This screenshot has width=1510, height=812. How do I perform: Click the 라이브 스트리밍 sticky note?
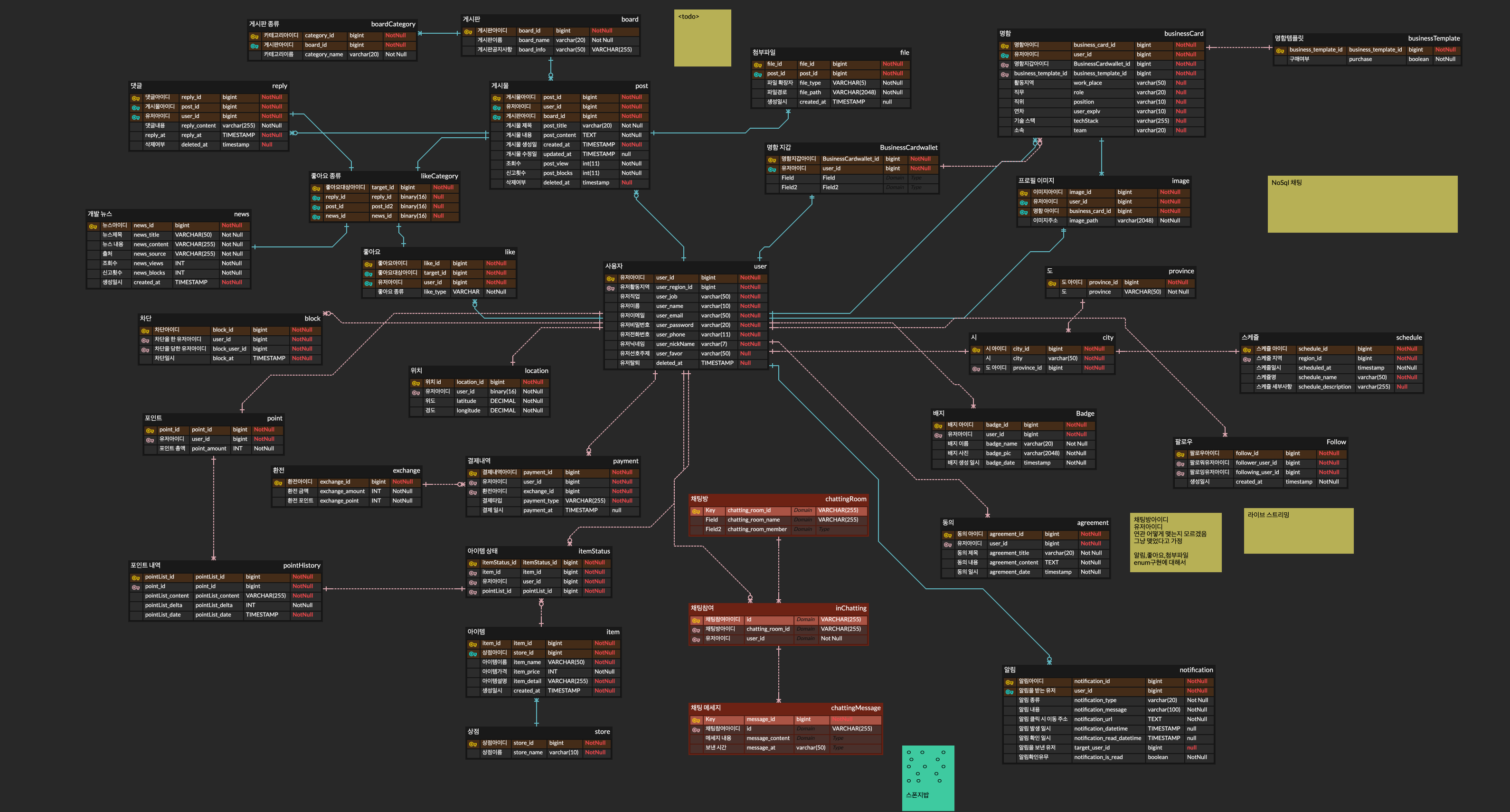[1298, 530]
